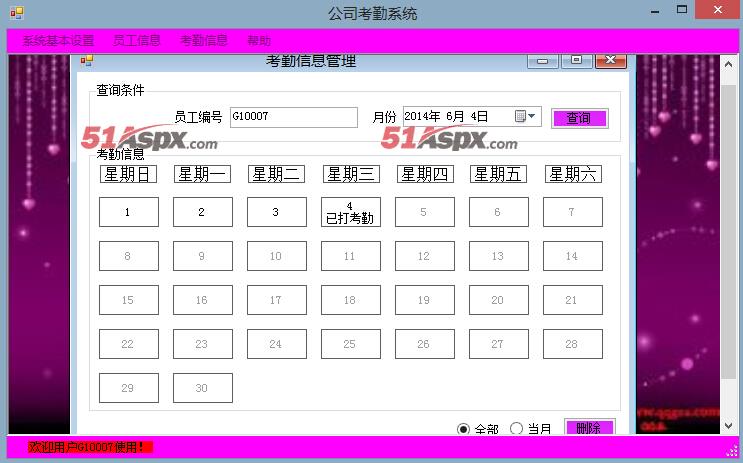This screenshot has height=463, width=743.
Task: Click the day 25 button
Action: [x=351, y=344]
